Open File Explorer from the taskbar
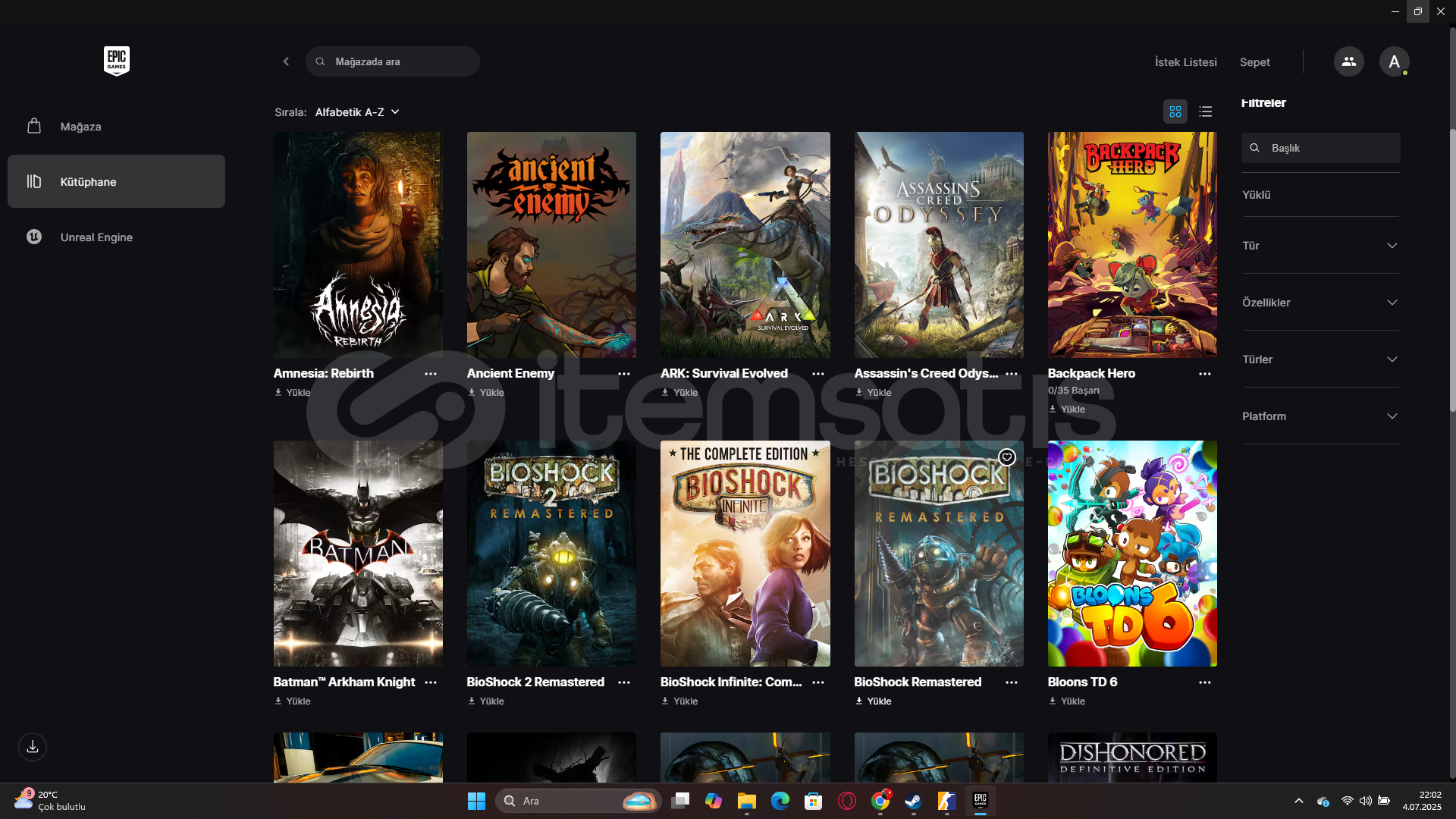Viewport: 1456px width, 819px height. [747, 801]
